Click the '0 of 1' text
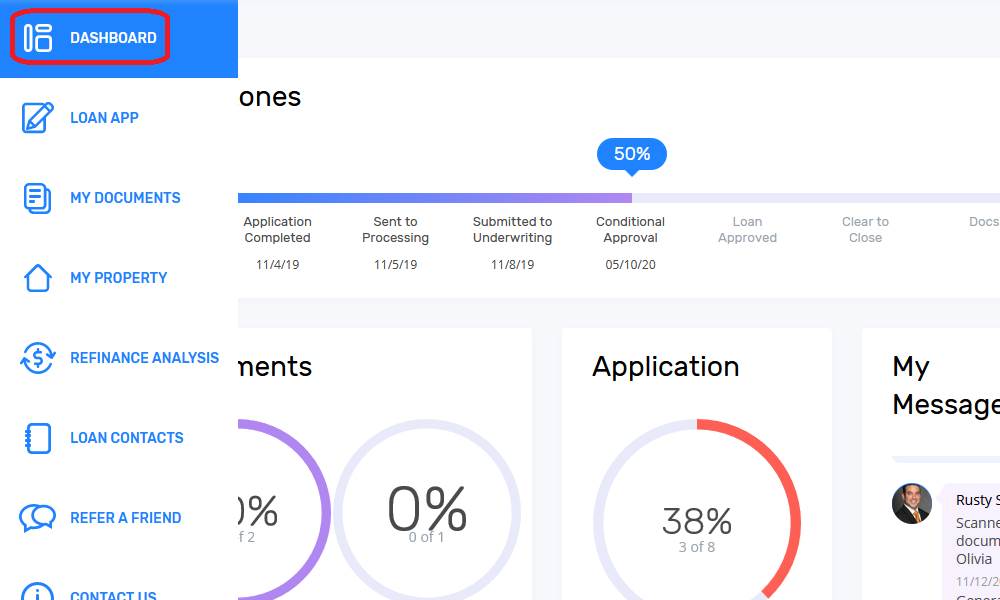This screenshot has width=1000, height=600. click(x=427, y=538)
